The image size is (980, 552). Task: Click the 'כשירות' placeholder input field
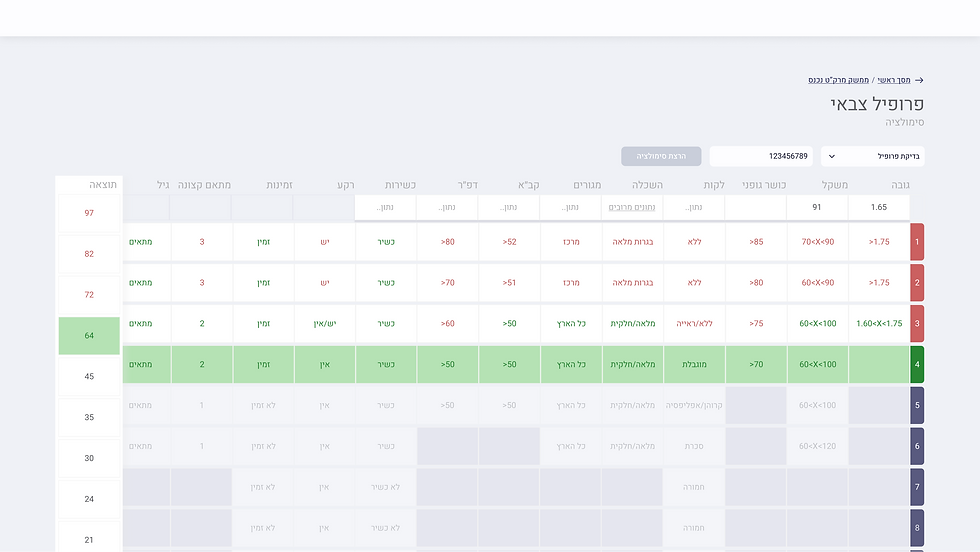pos(386,207)
